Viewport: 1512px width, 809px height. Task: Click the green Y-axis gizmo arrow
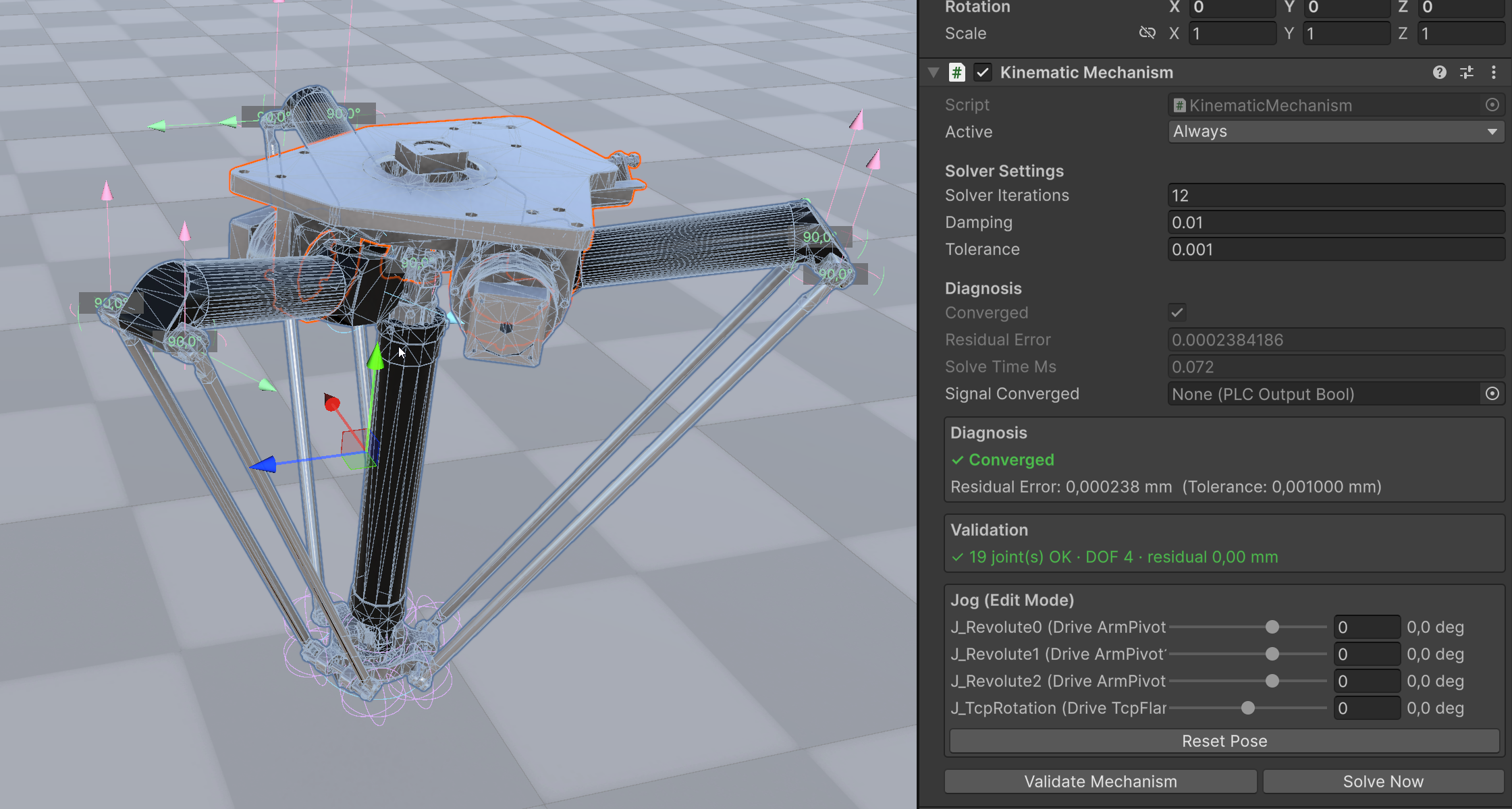[x=375, y=356]
